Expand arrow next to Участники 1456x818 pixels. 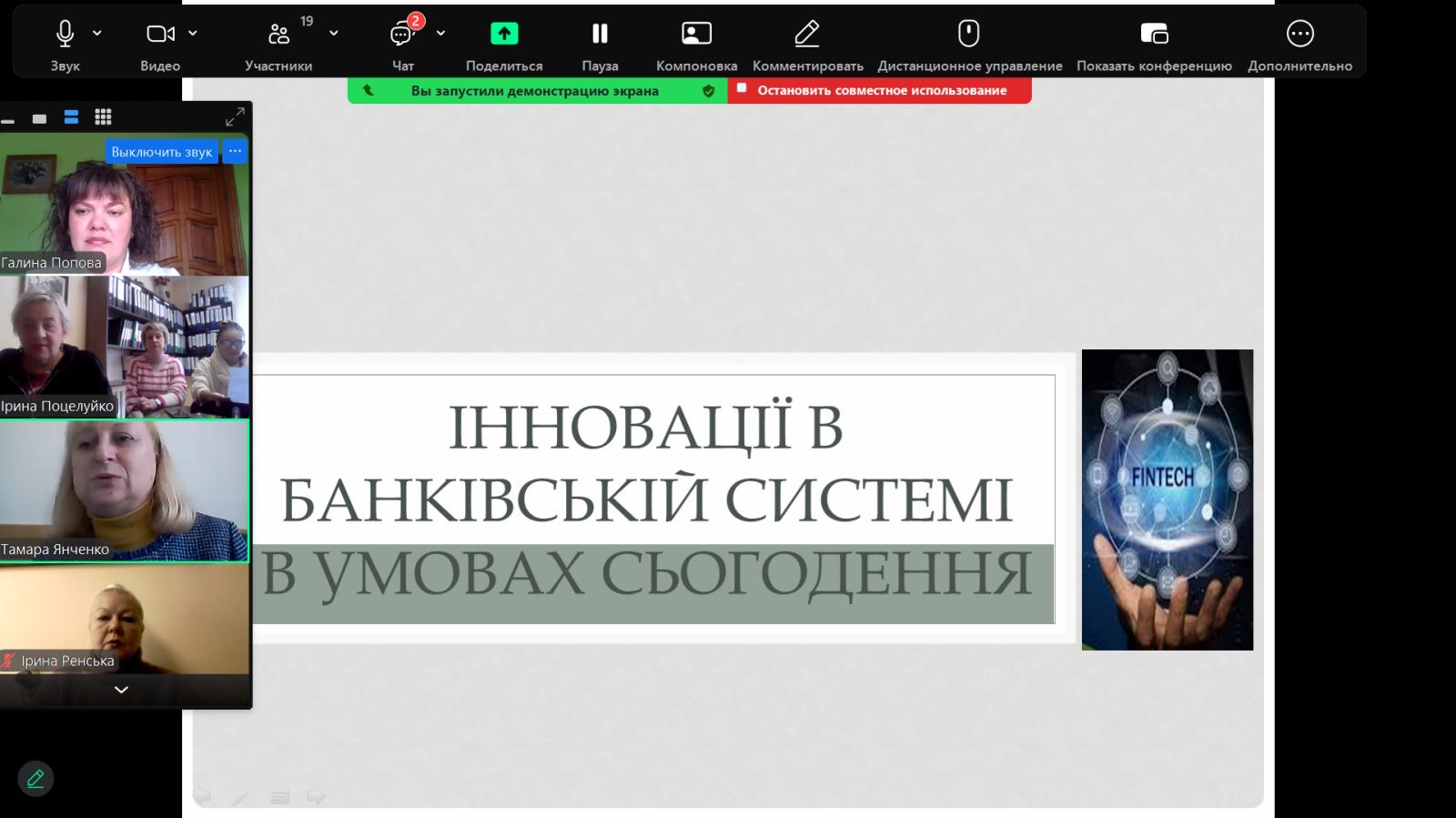point(334,33)
